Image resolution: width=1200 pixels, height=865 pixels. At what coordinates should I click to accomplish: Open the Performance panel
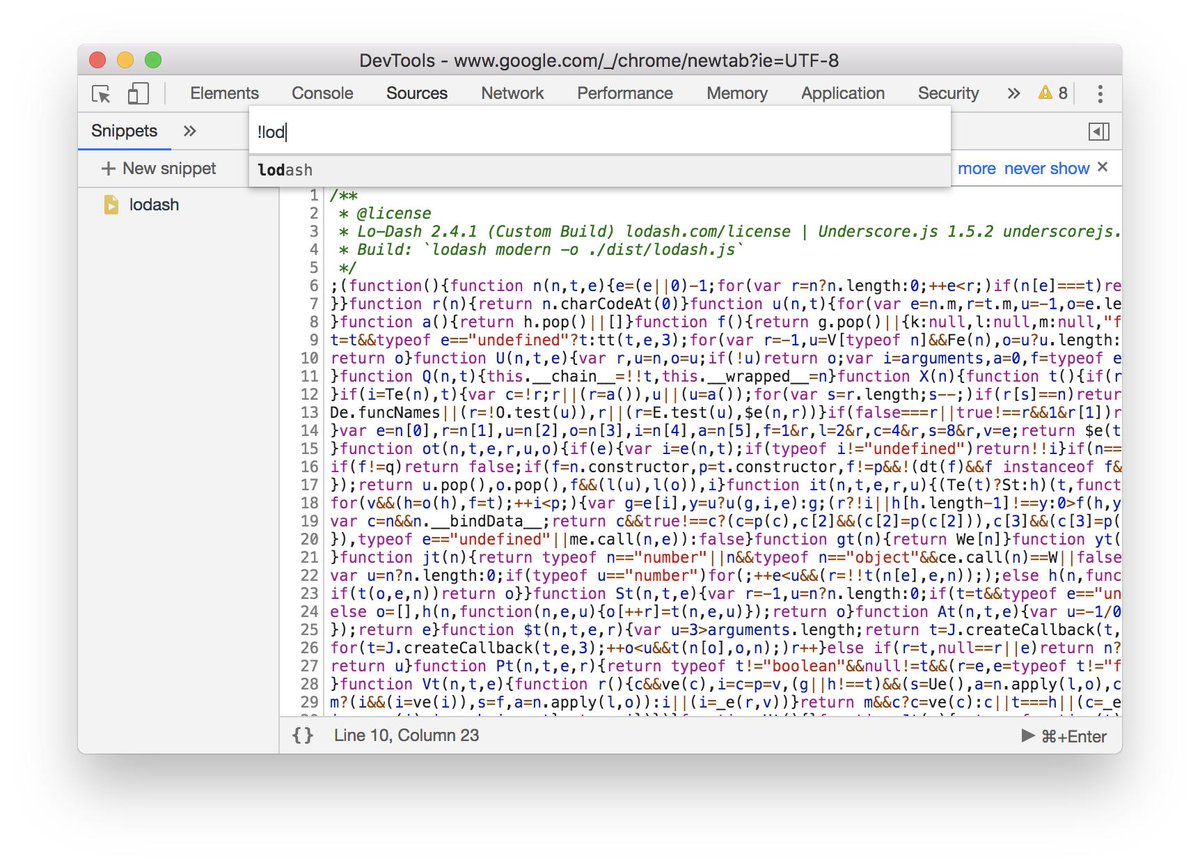(625, 93)
